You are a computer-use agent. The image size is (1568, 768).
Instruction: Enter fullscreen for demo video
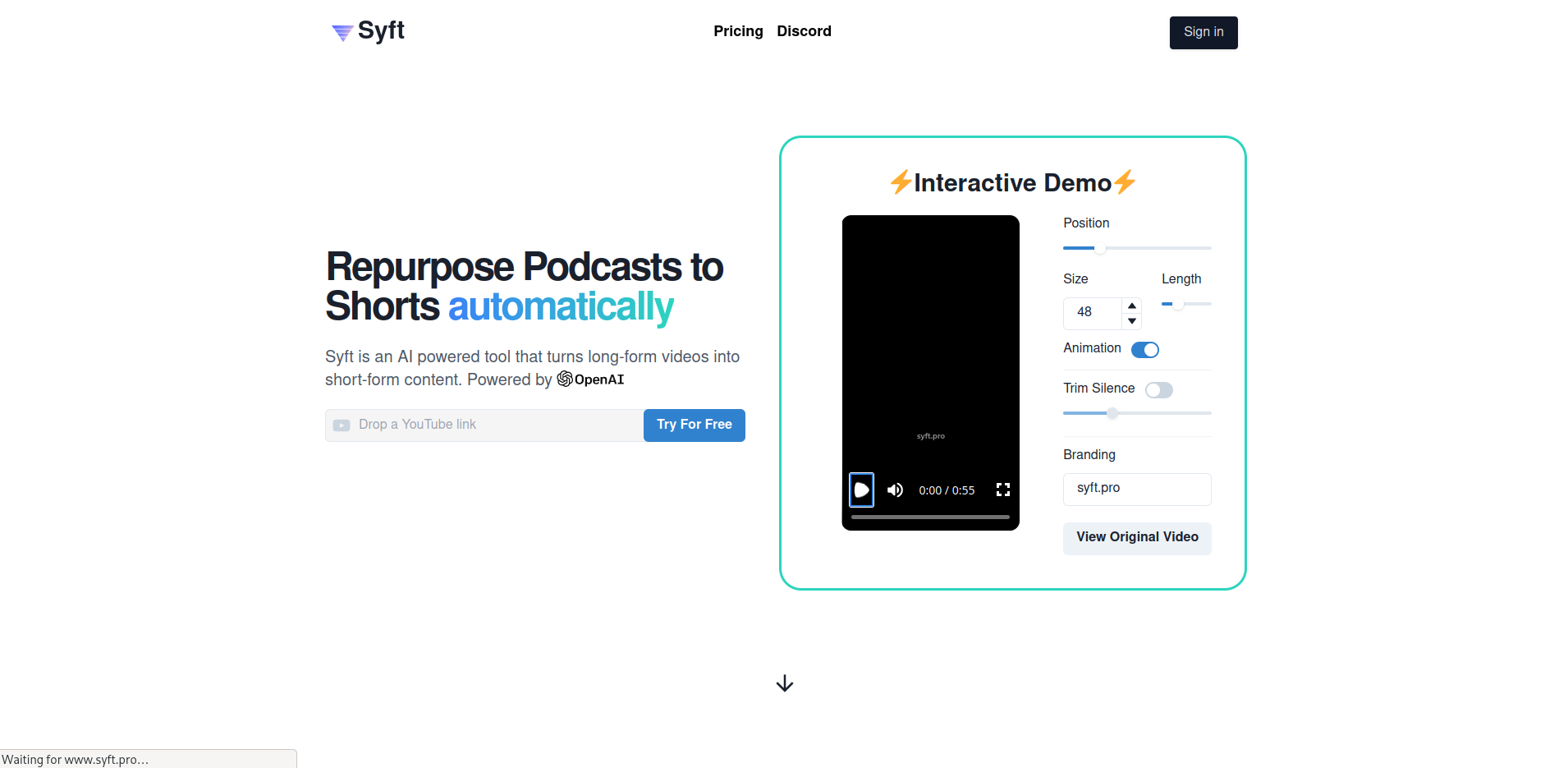click(x=1002, y=490)
